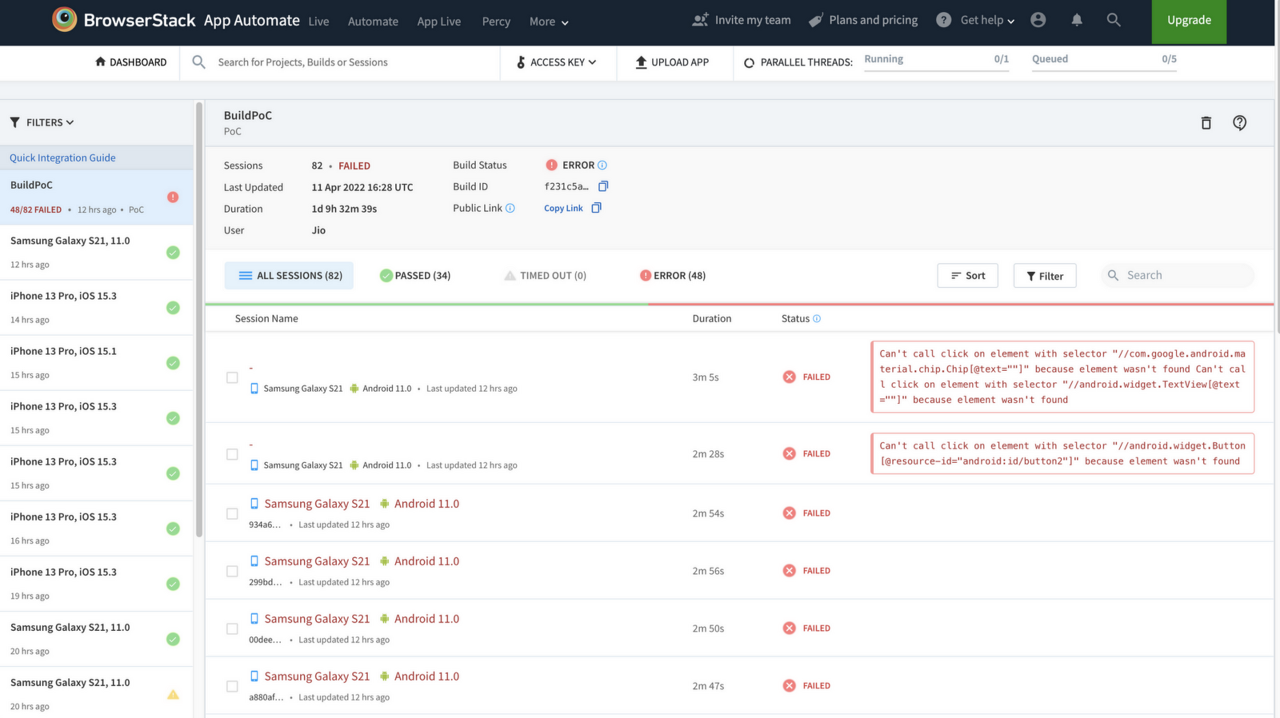Click the green check on iPhone 13 Pro iOS 15.1
Viewport: 1280px width, 718px height.
coord(173,363)
